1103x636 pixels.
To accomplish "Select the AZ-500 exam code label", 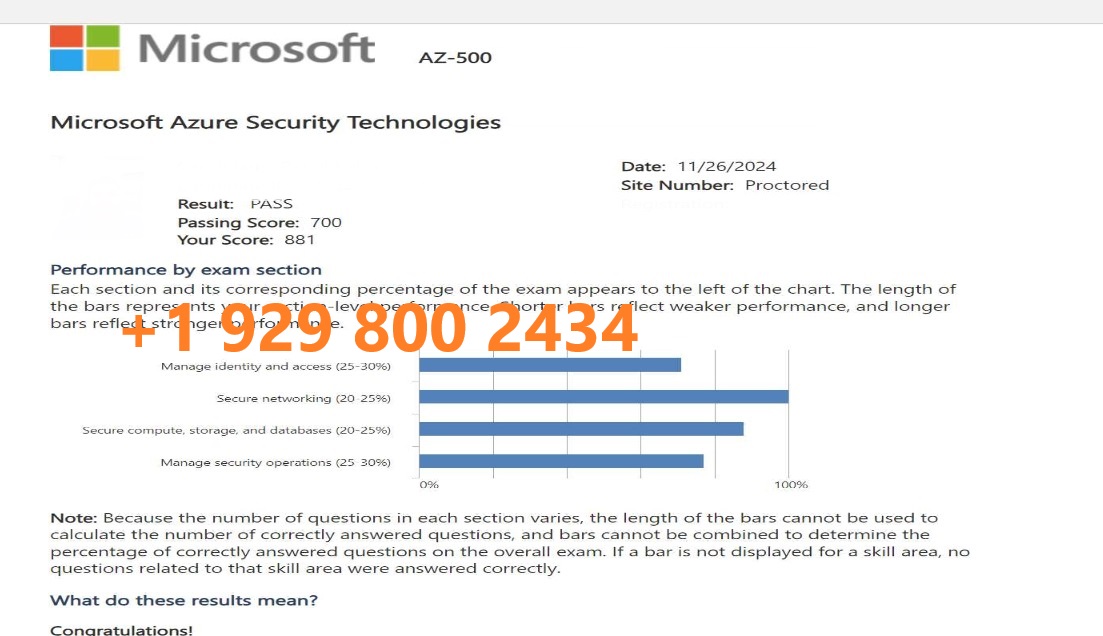I will (x=455, y=58).
